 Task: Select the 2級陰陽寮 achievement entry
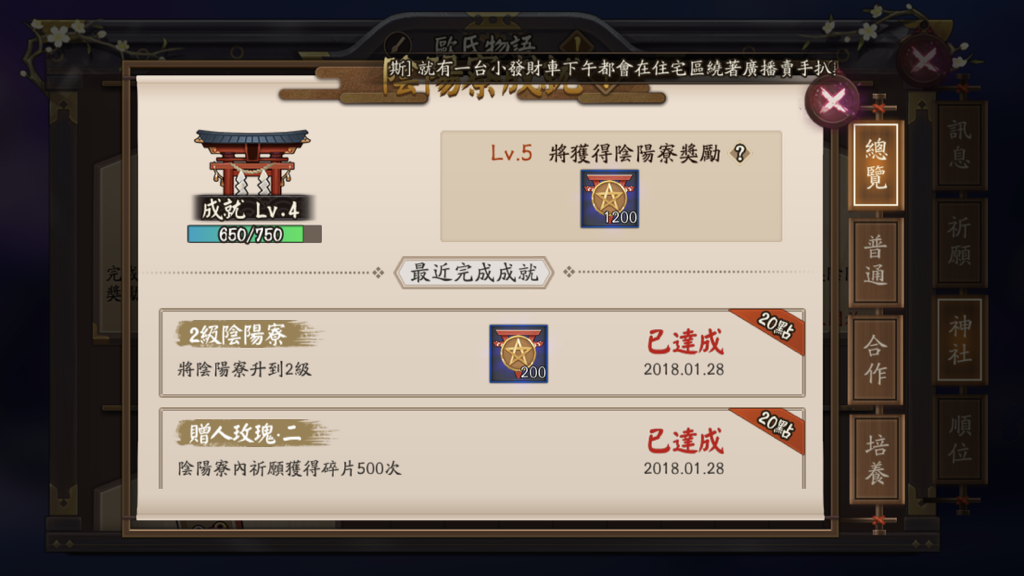click(482, 353)
